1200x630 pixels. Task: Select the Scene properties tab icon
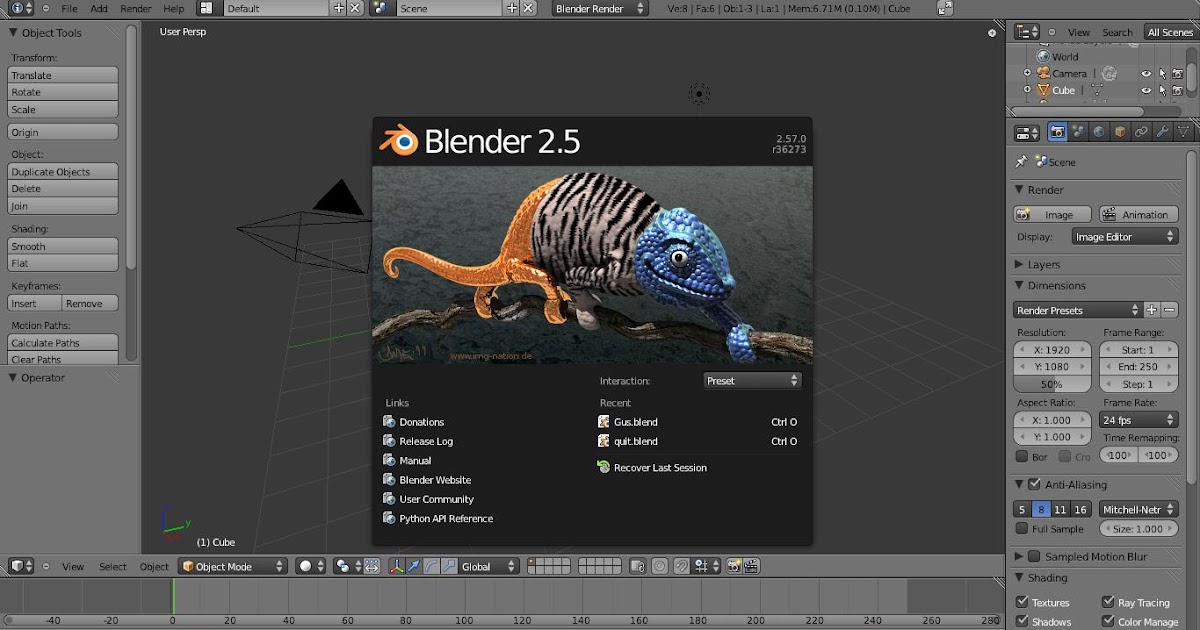[x=1078, y=131]
